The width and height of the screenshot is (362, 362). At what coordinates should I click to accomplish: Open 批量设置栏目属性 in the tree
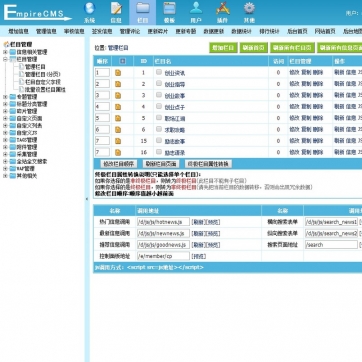(x=46, y=89)
